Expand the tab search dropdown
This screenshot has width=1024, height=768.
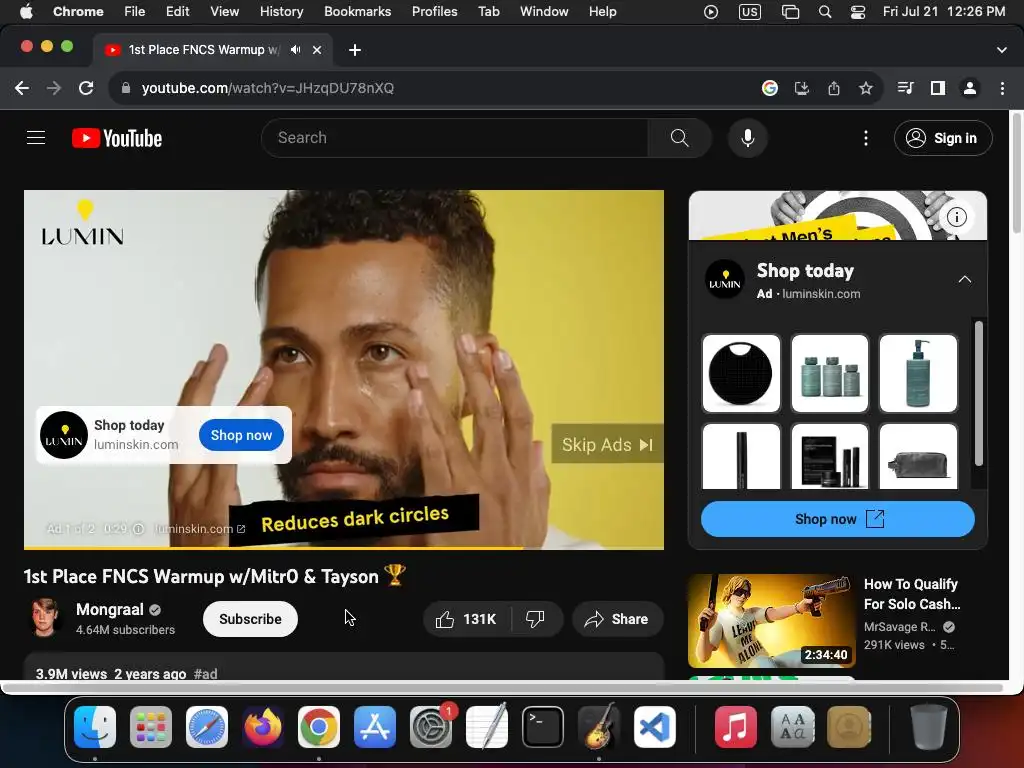(x=1002, y=50)
